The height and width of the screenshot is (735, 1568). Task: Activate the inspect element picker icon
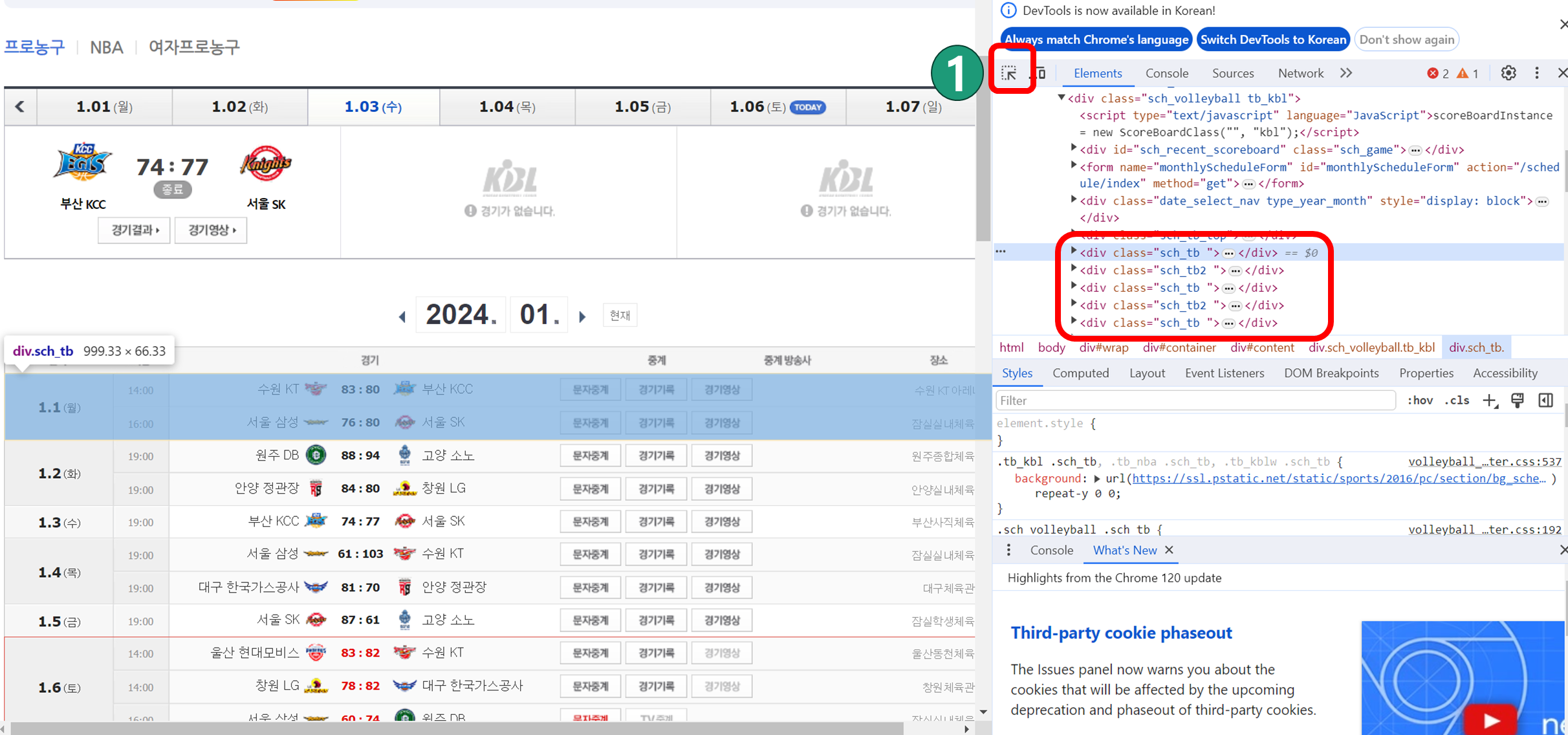[1009, 73]
